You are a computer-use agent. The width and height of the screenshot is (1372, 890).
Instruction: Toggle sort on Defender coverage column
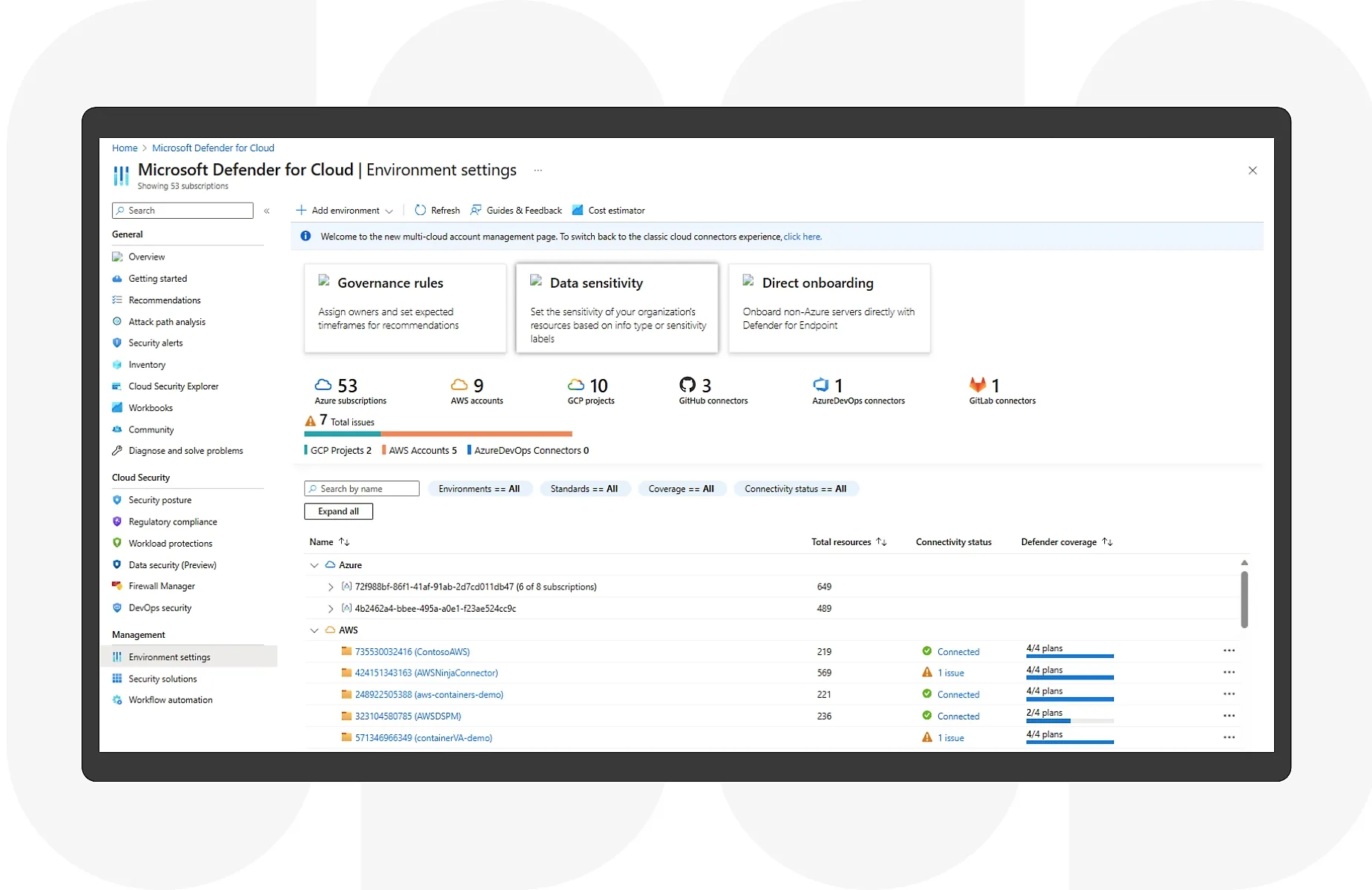coord(1107,542)
